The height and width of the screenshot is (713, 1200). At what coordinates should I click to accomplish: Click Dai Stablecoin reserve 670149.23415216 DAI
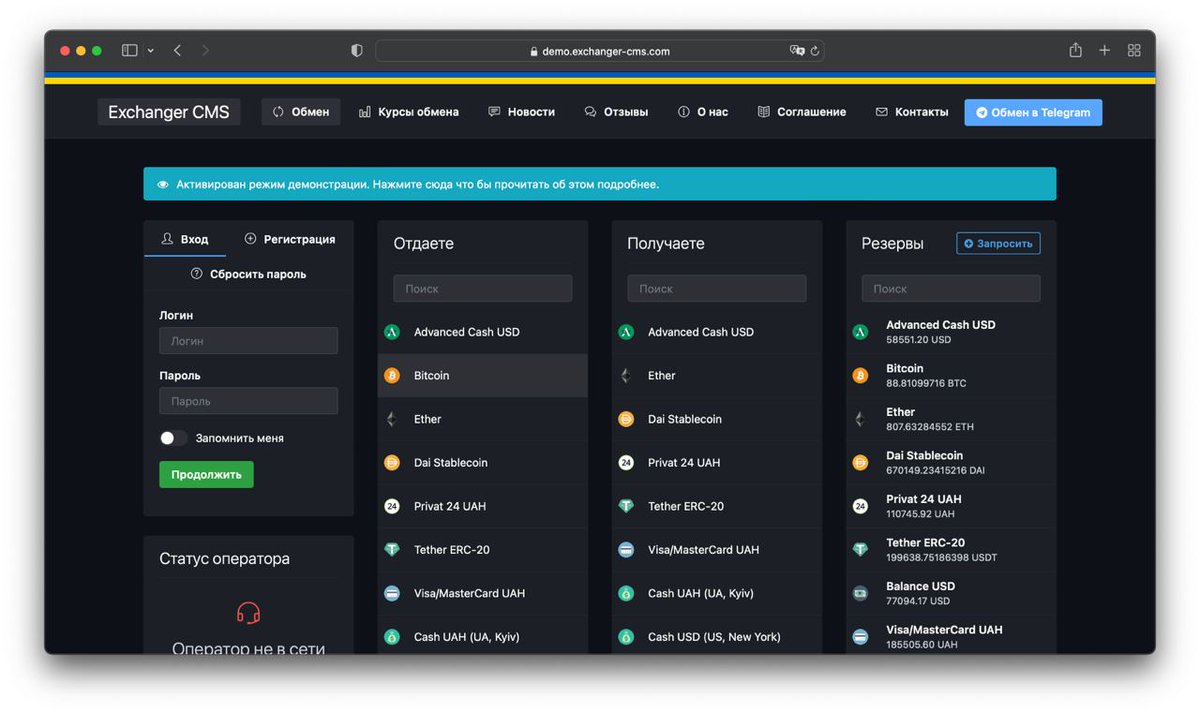950,462
